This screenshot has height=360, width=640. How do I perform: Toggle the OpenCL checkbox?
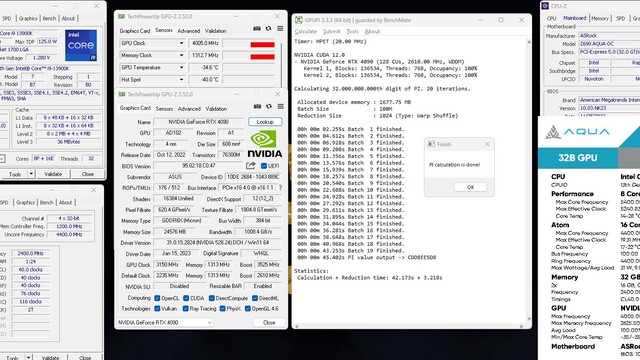(x=157, y=298)
